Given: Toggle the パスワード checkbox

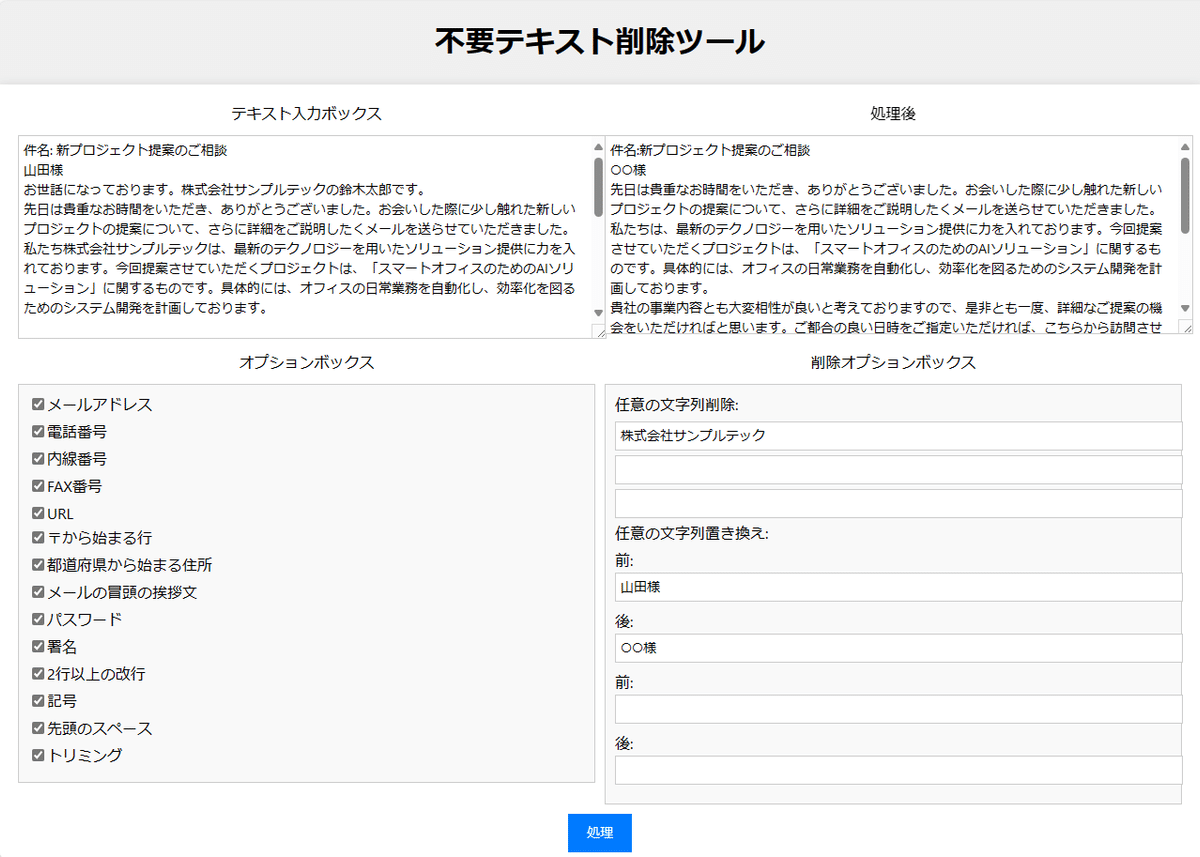Looking at the screenshot, I should (x=38, y=618).
